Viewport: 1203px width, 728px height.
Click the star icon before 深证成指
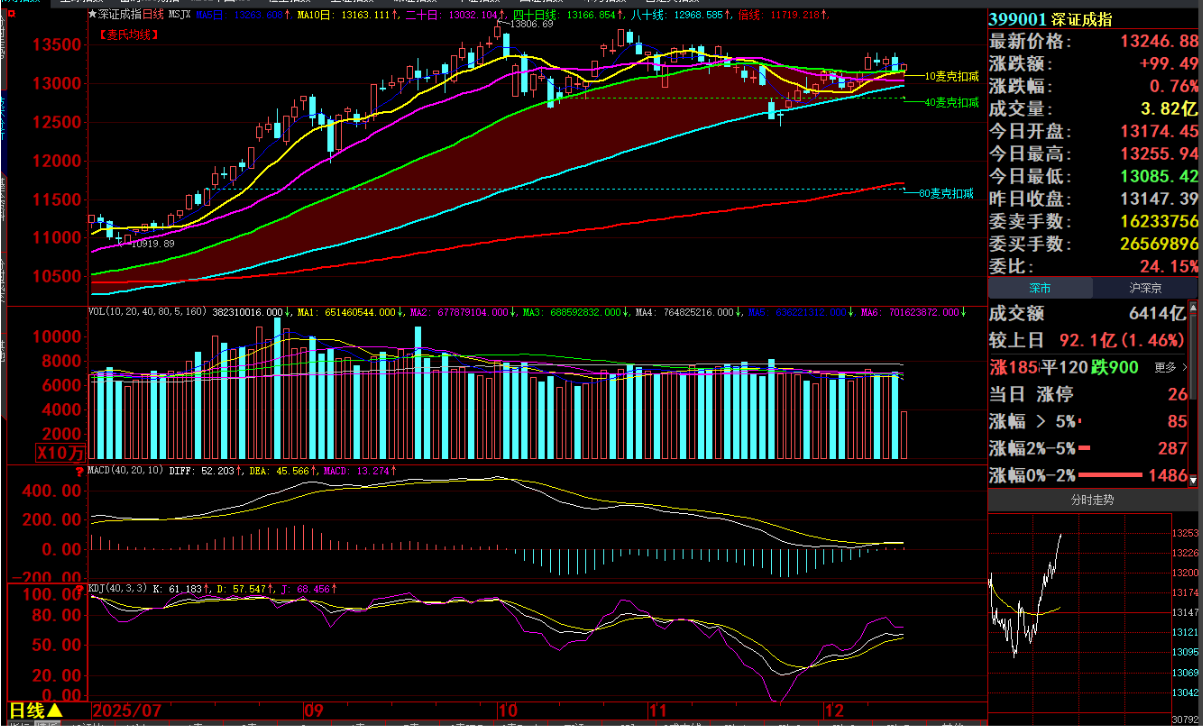tap(93, 16)
